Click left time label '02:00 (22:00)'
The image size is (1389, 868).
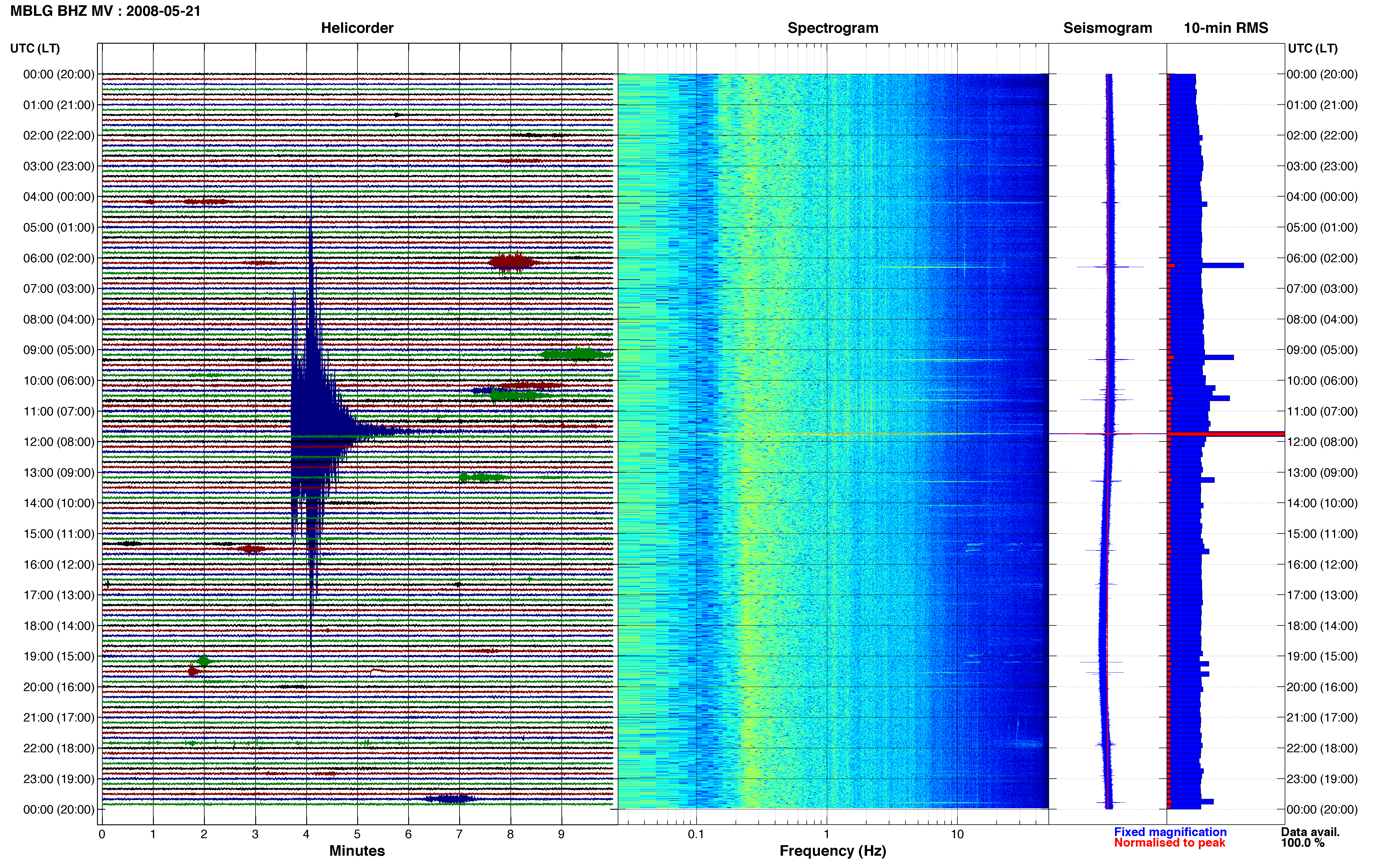coord(59,135)
